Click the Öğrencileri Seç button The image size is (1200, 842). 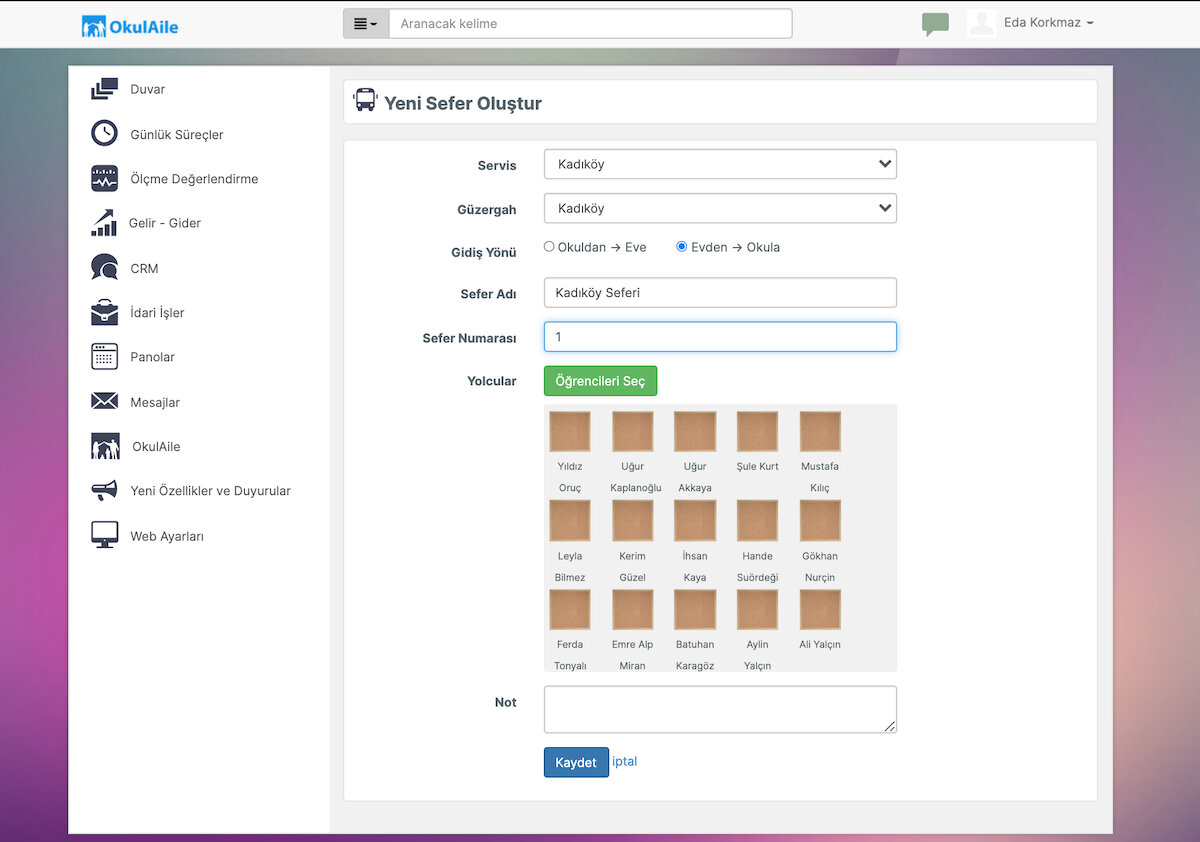coord(600,381)
